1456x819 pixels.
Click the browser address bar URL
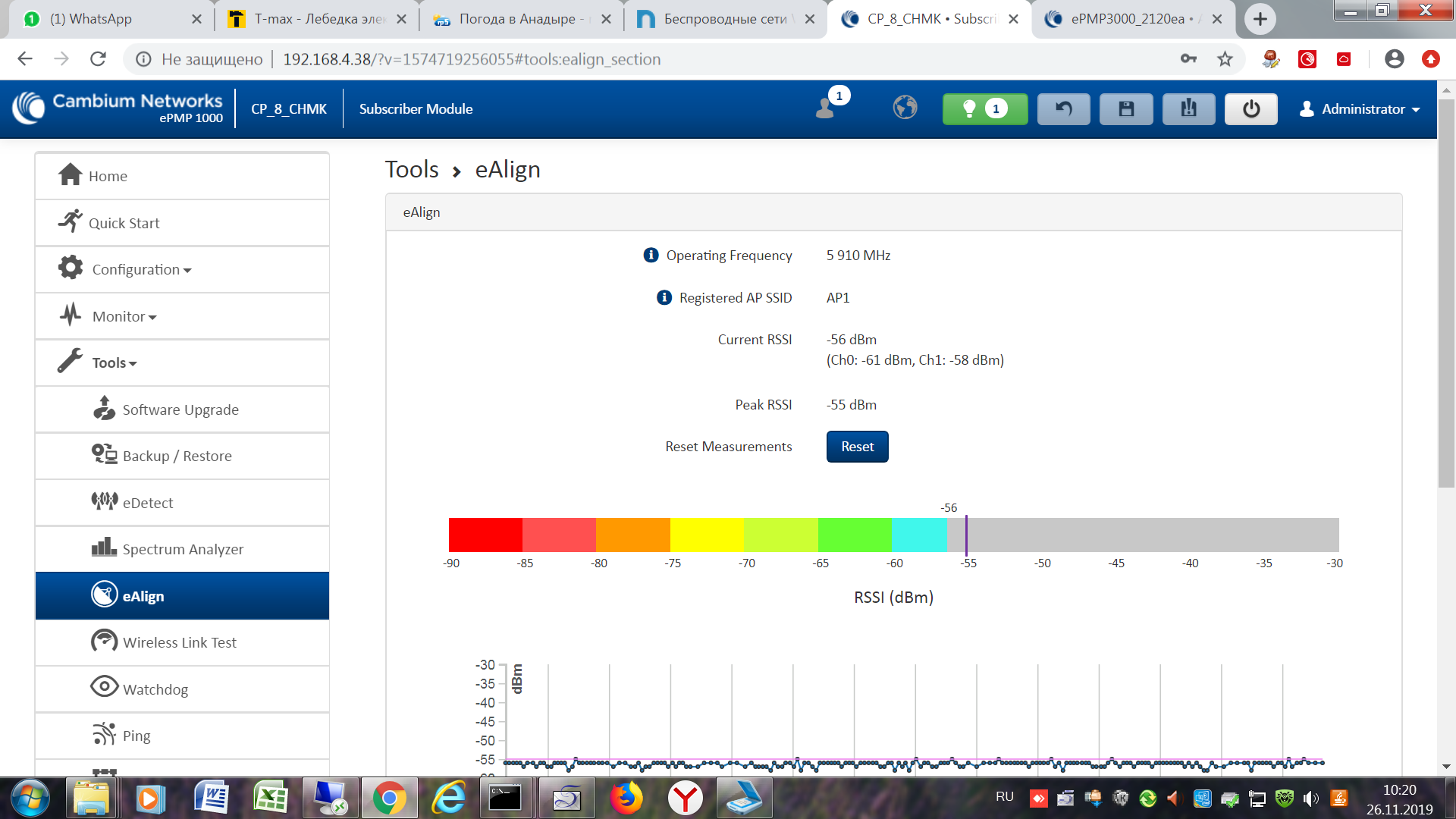(470, 59)
